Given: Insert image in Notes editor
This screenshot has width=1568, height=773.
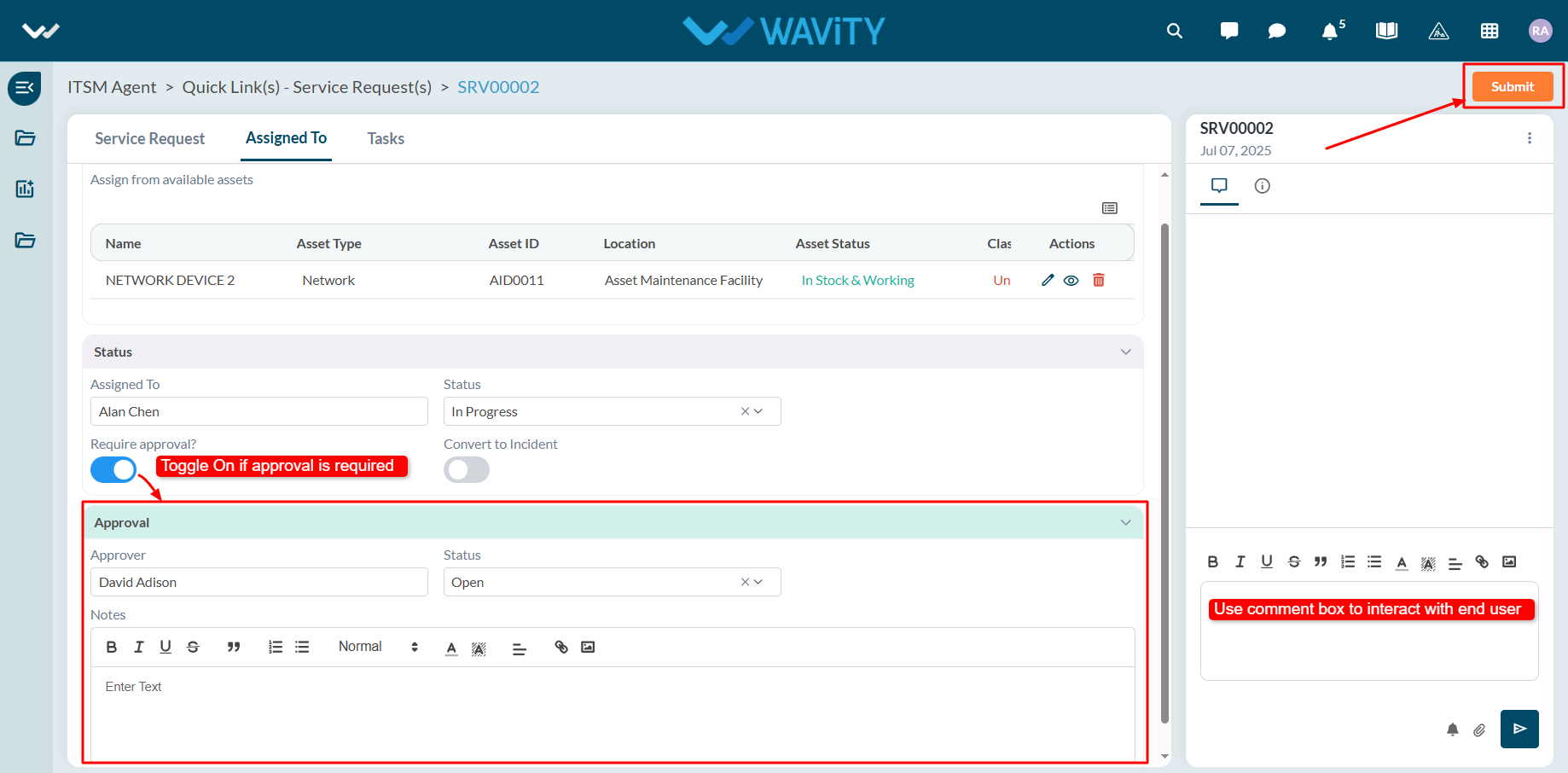Looking at the screenshot, I should 588,647.
